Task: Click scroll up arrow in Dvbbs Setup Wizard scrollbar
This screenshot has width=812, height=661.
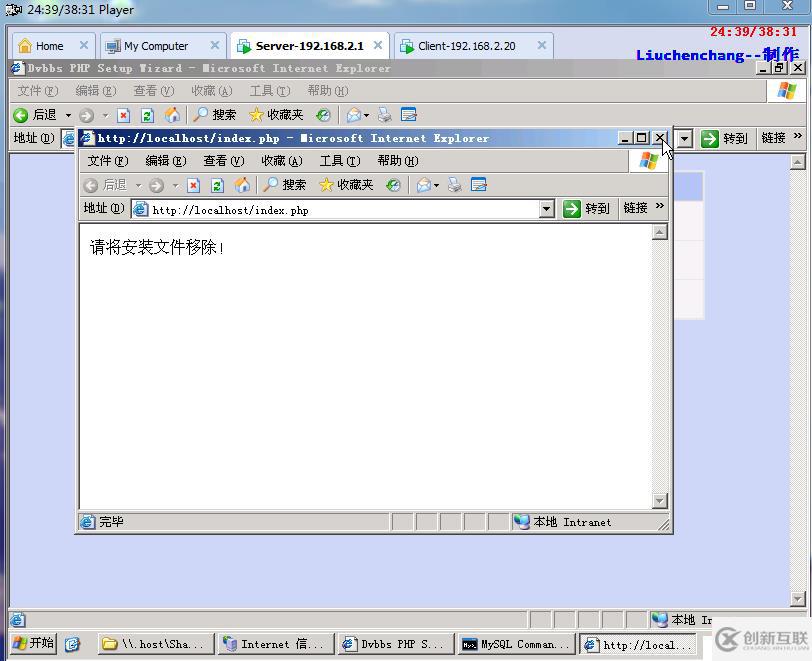Action: [x=798, y=162]
